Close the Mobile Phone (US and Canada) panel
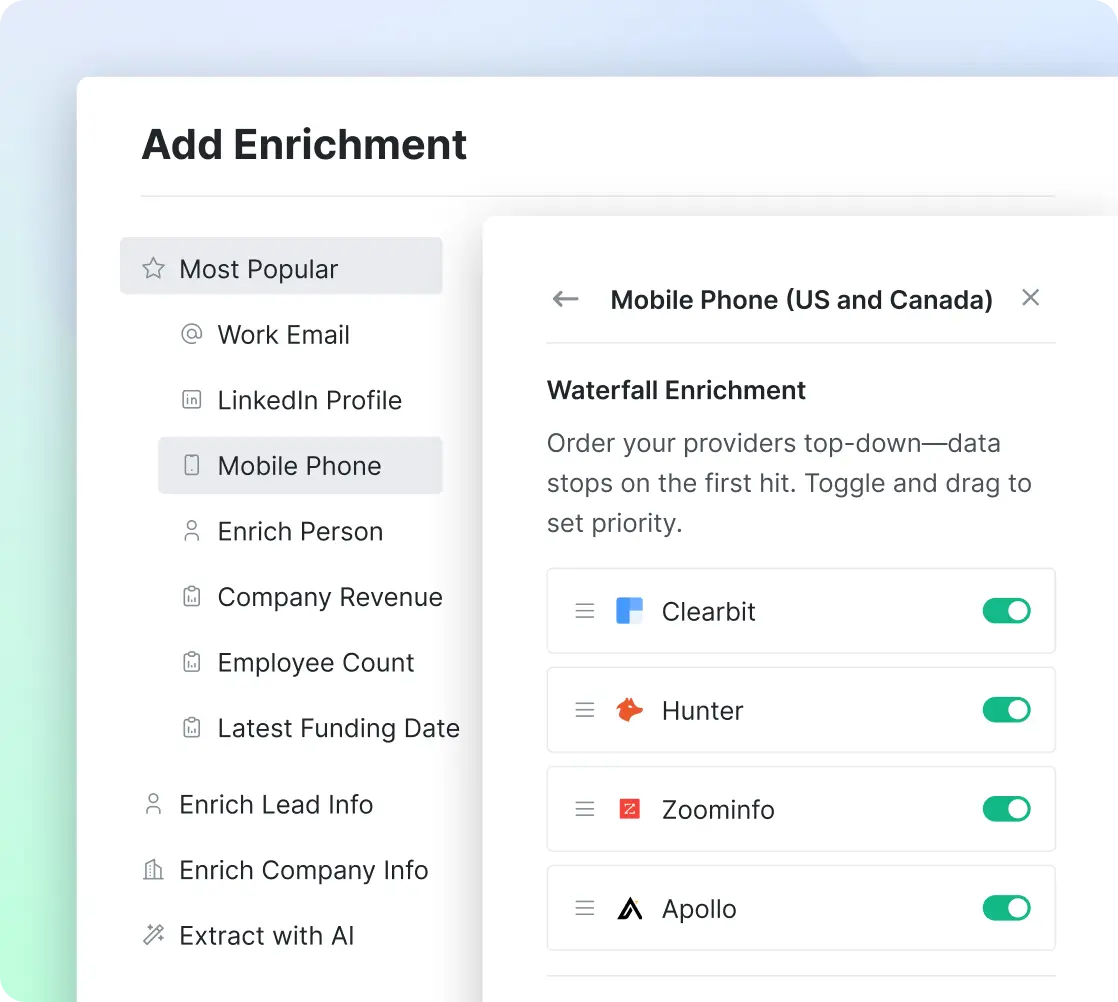 coord(1030,297)
